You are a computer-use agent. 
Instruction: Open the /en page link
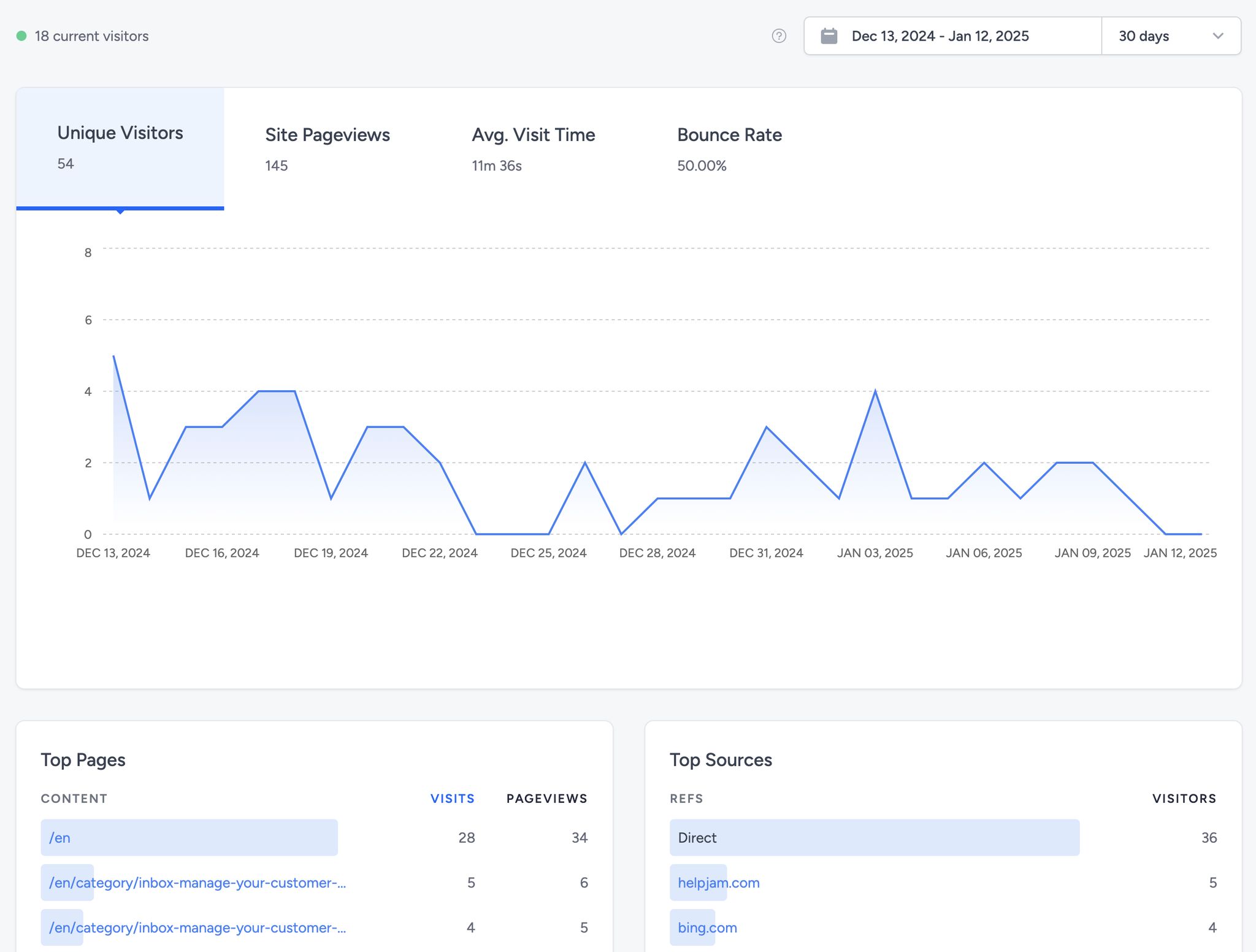tap(59, 838)
